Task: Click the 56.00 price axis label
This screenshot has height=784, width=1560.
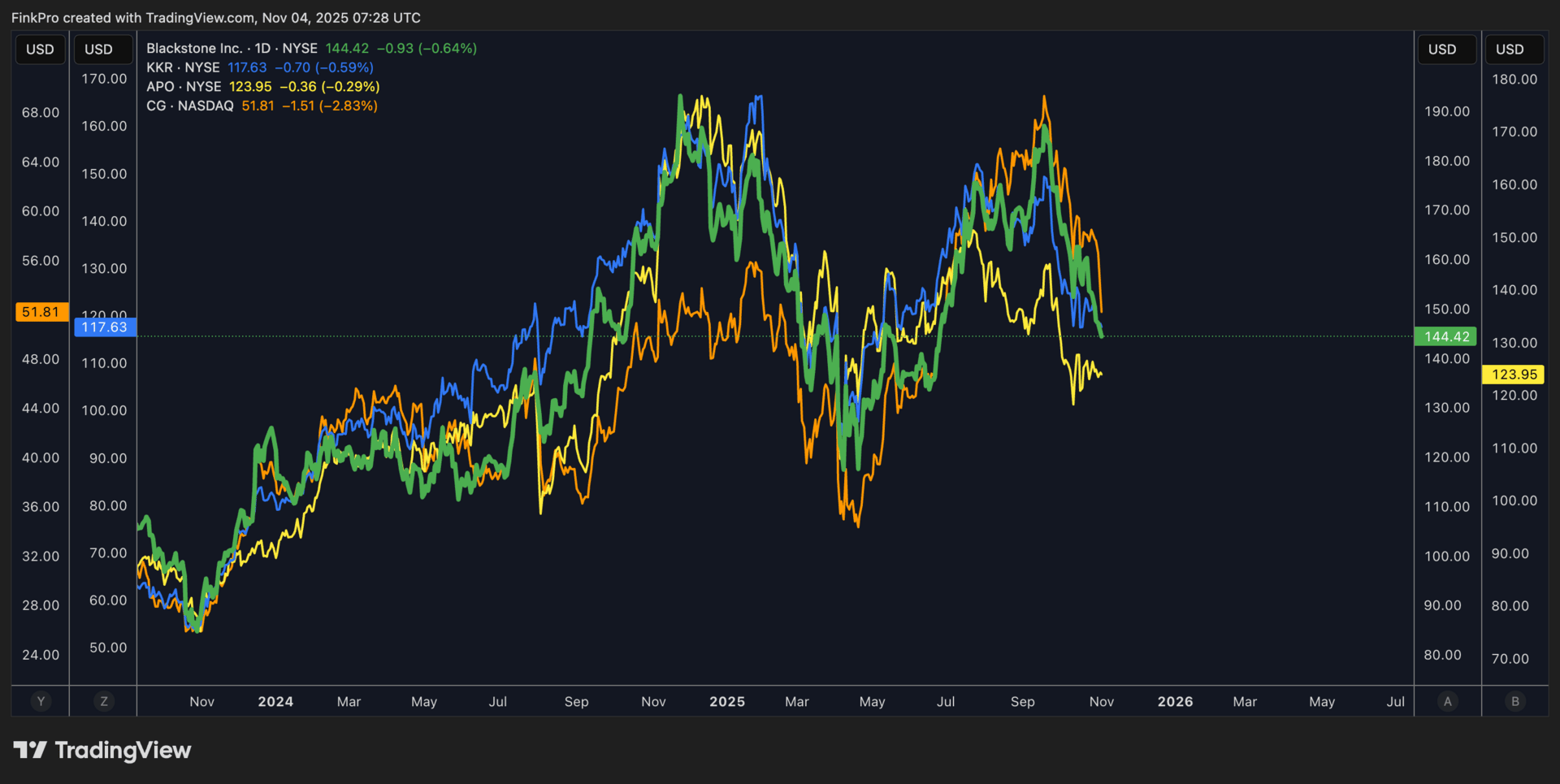Action: (x=41, y=261)
